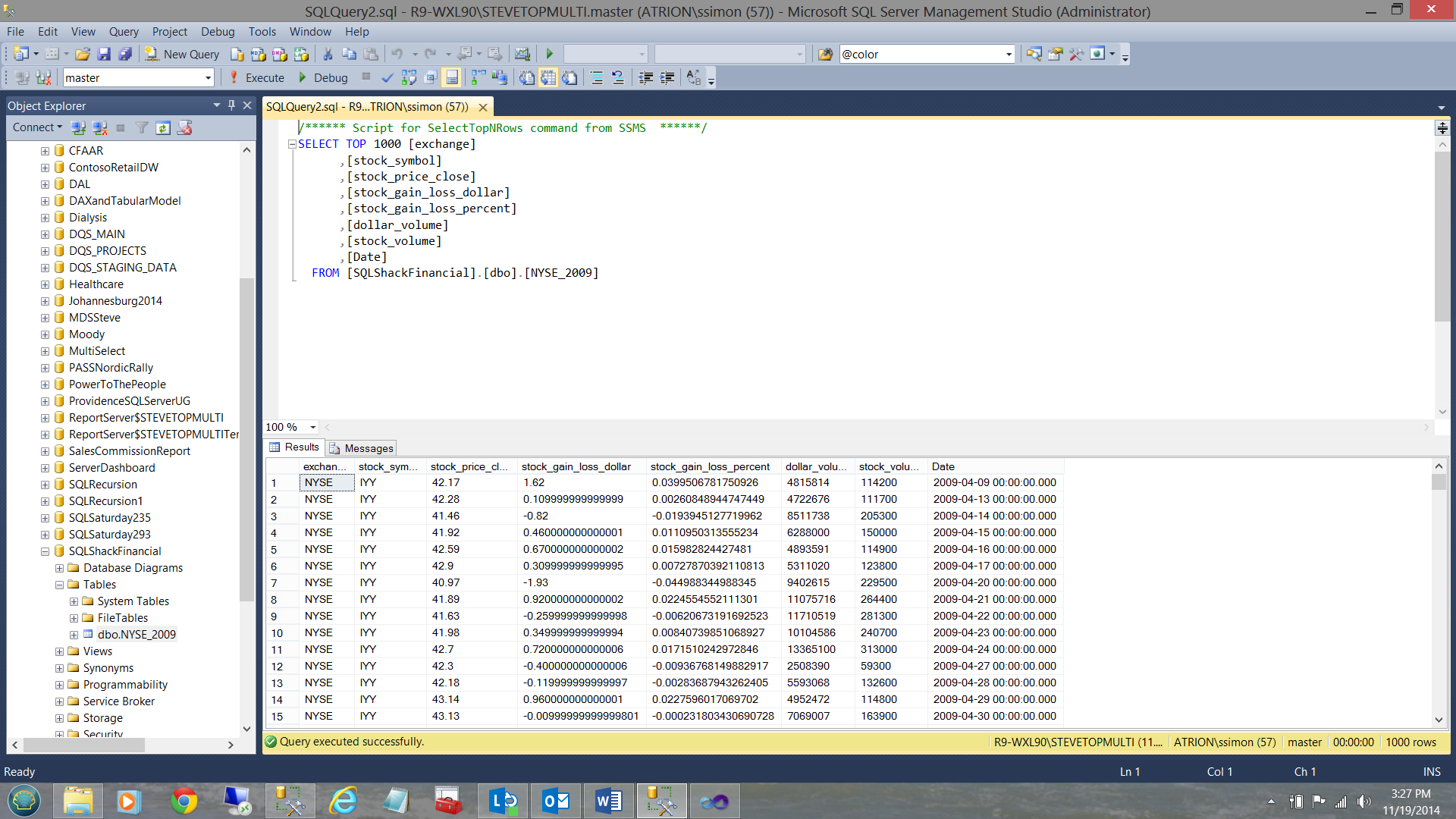
Task: Click the Object Explorer filter icon
Action: 142,128
